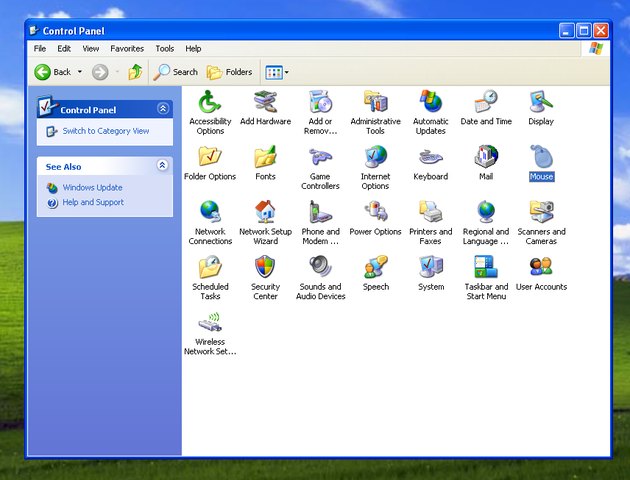Open Security Center shield icon
This screenshot has height=480, width=630.
coord(265,267)
